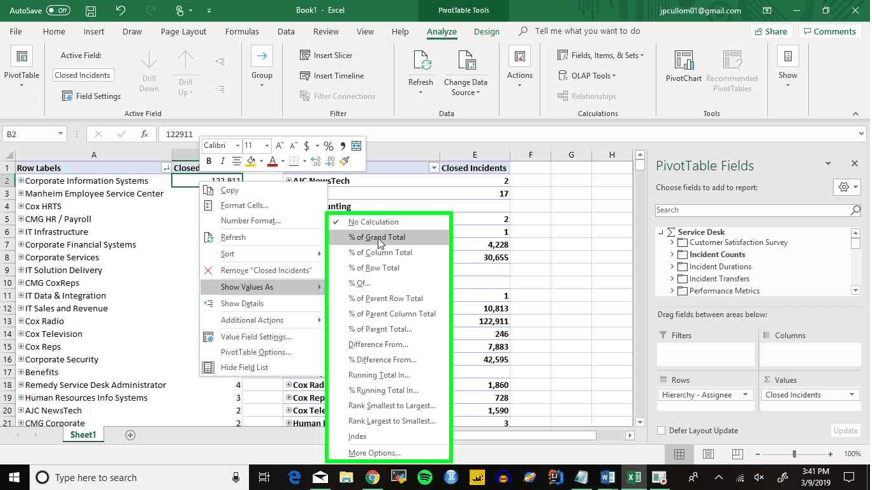
Task: Click the Share button
Action: click(771, 32)
